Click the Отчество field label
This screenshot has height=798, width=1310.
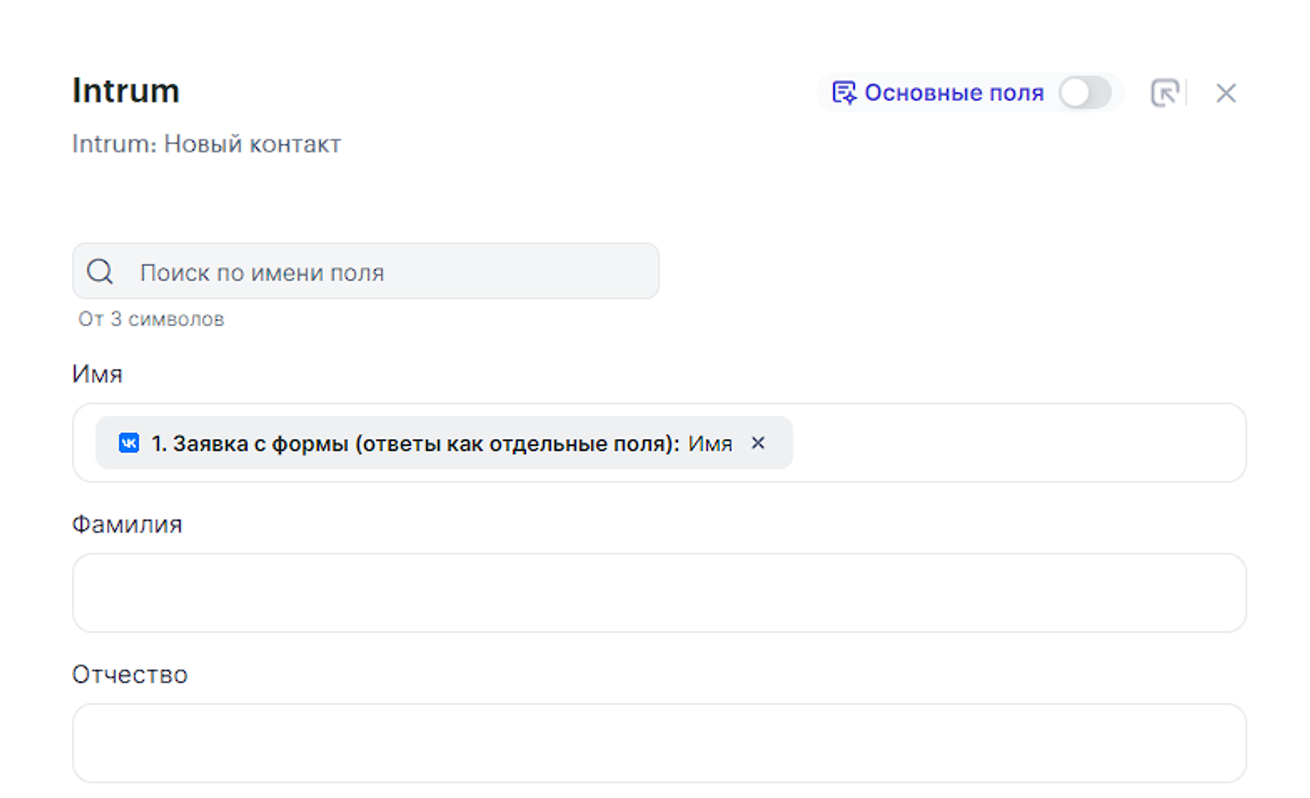pyautogui.click(x=130, y=674)
